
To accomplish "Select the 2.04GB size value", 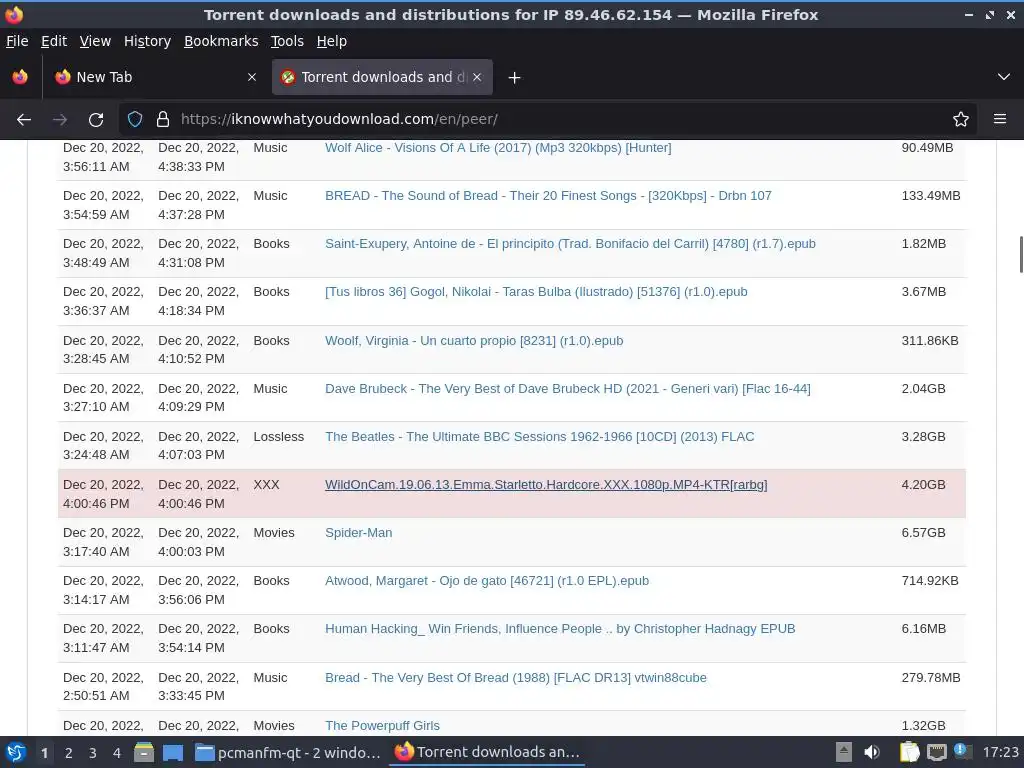I will [923, 389].
